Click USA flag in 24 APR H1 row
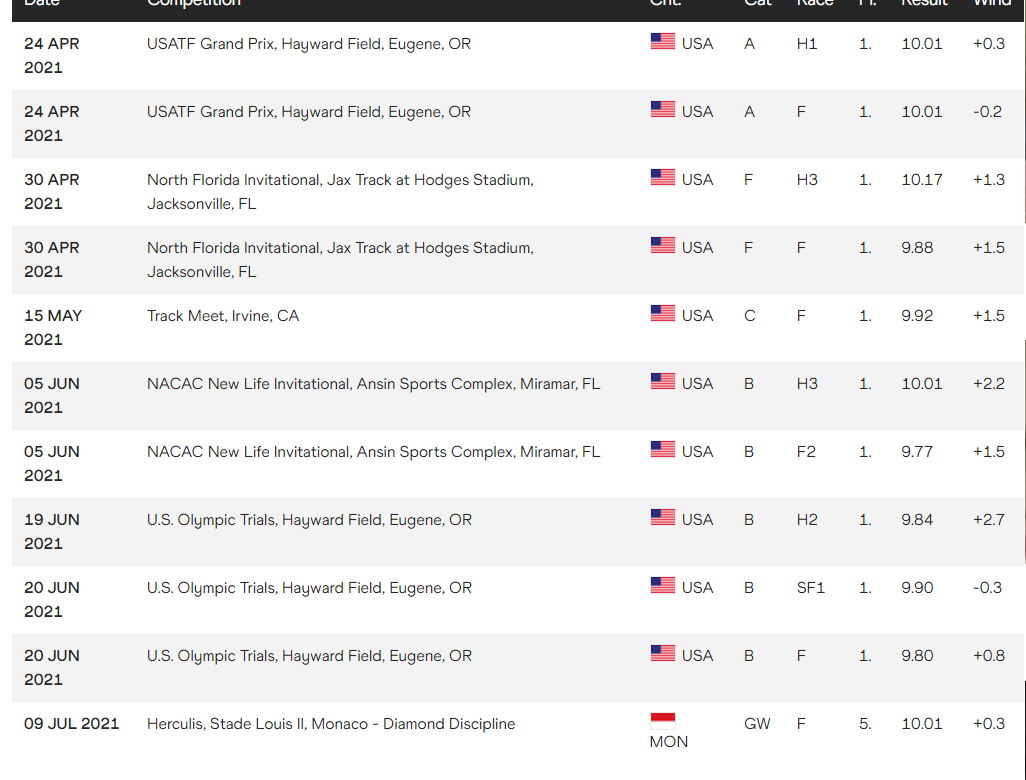 662,41
